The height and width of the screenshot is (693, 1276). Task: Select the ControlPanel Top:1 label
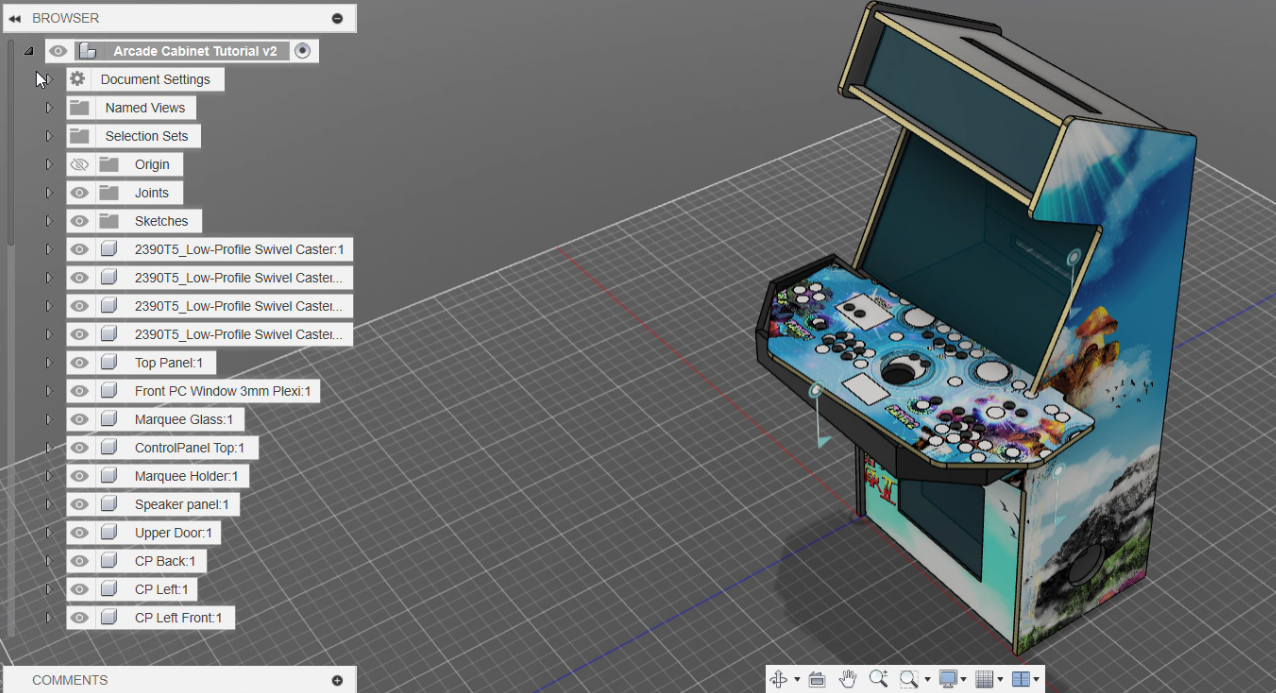(x=190, y=448)
